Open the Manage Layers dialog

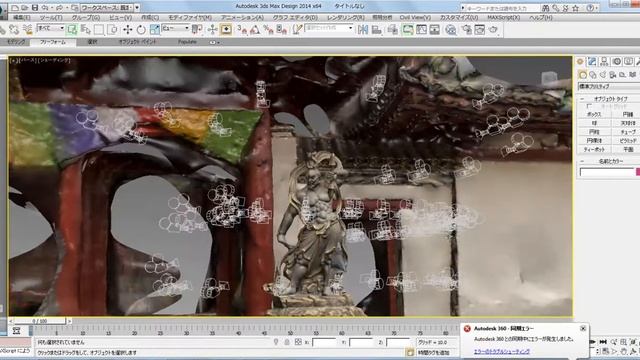coord(392,29)
